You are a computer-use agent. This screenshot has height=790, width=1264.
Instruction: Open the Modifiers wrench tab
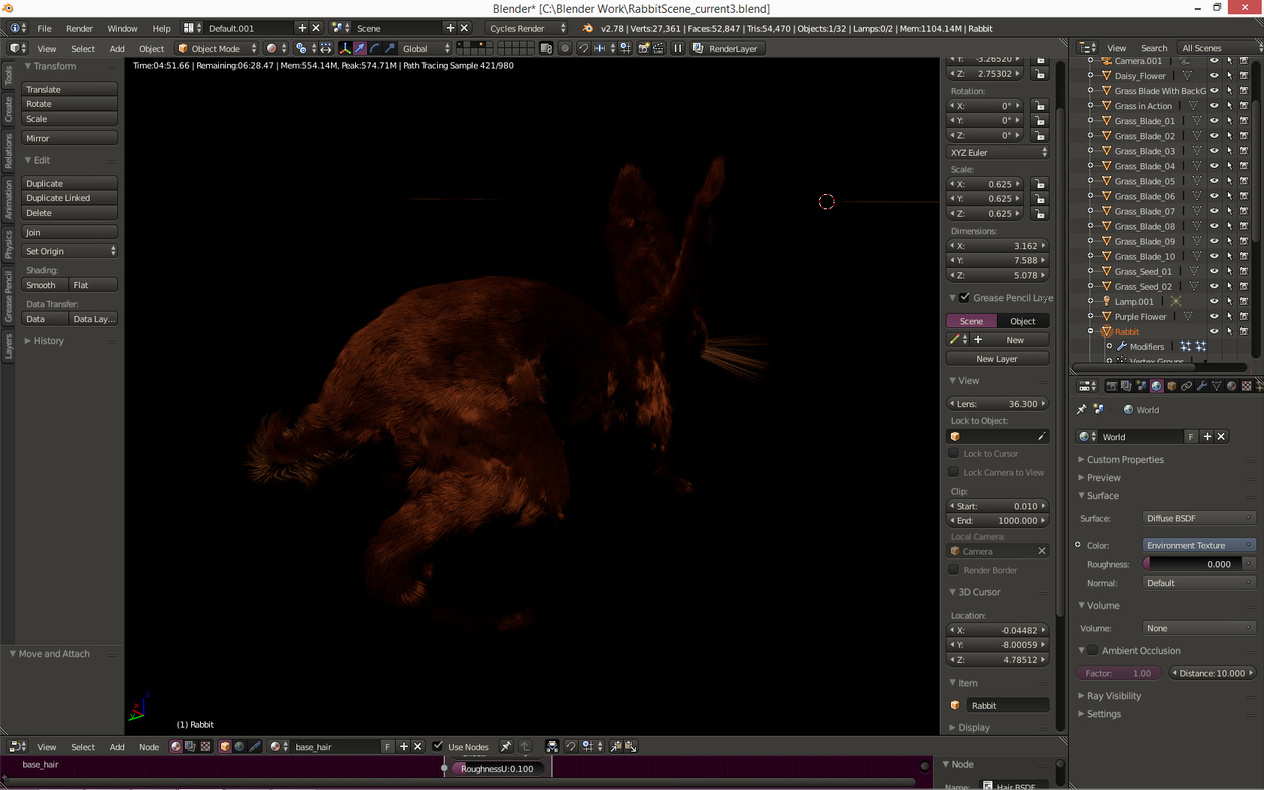1201,386
